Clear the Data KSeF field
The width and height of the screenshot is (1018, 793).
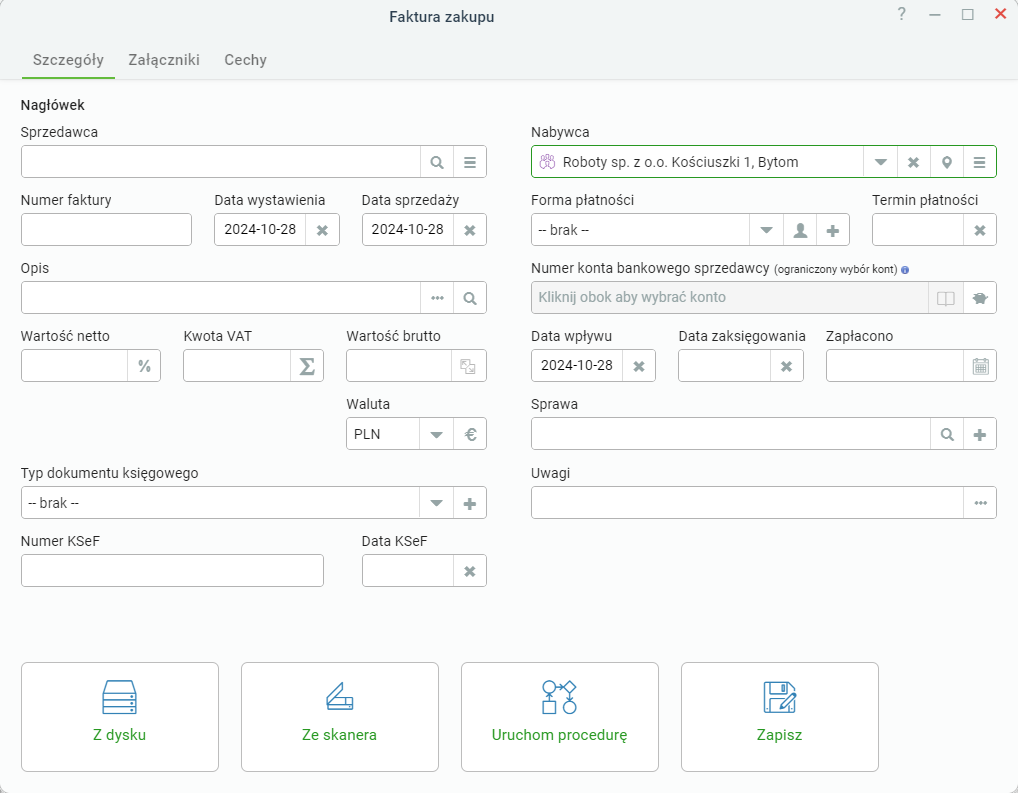470,571
